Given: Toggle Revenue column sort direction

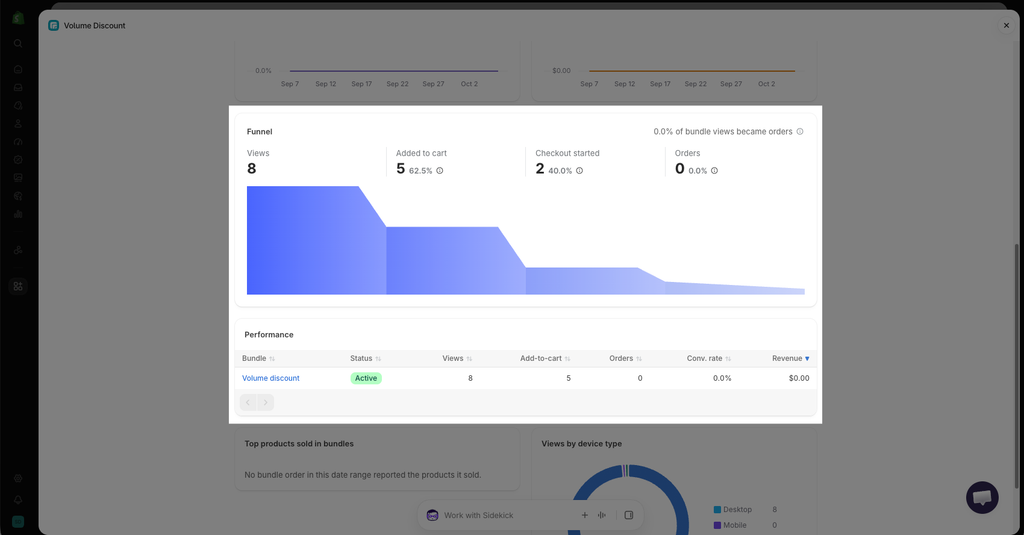Looking at the screenshot, I should [791, 358].
